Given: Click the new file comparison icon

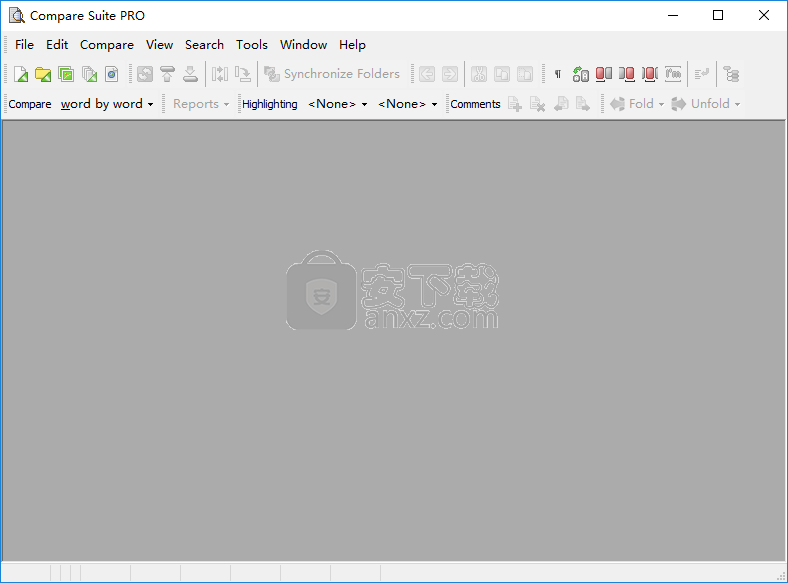Looking at the screenshot, I should 21,74.
